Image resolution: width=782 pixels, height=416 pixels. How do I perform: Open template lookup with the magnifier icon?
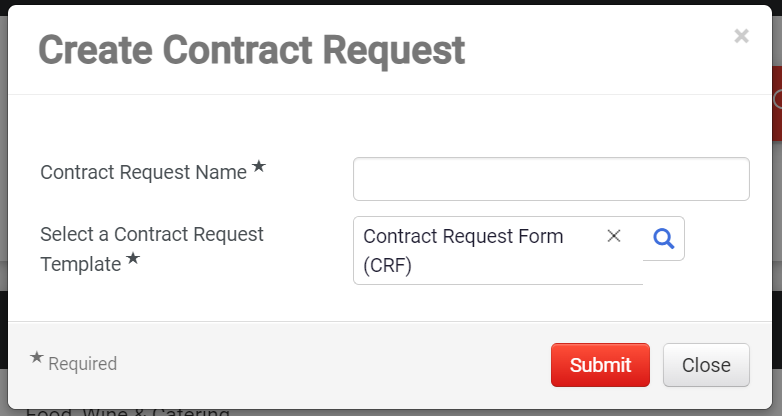pos(663,238)
